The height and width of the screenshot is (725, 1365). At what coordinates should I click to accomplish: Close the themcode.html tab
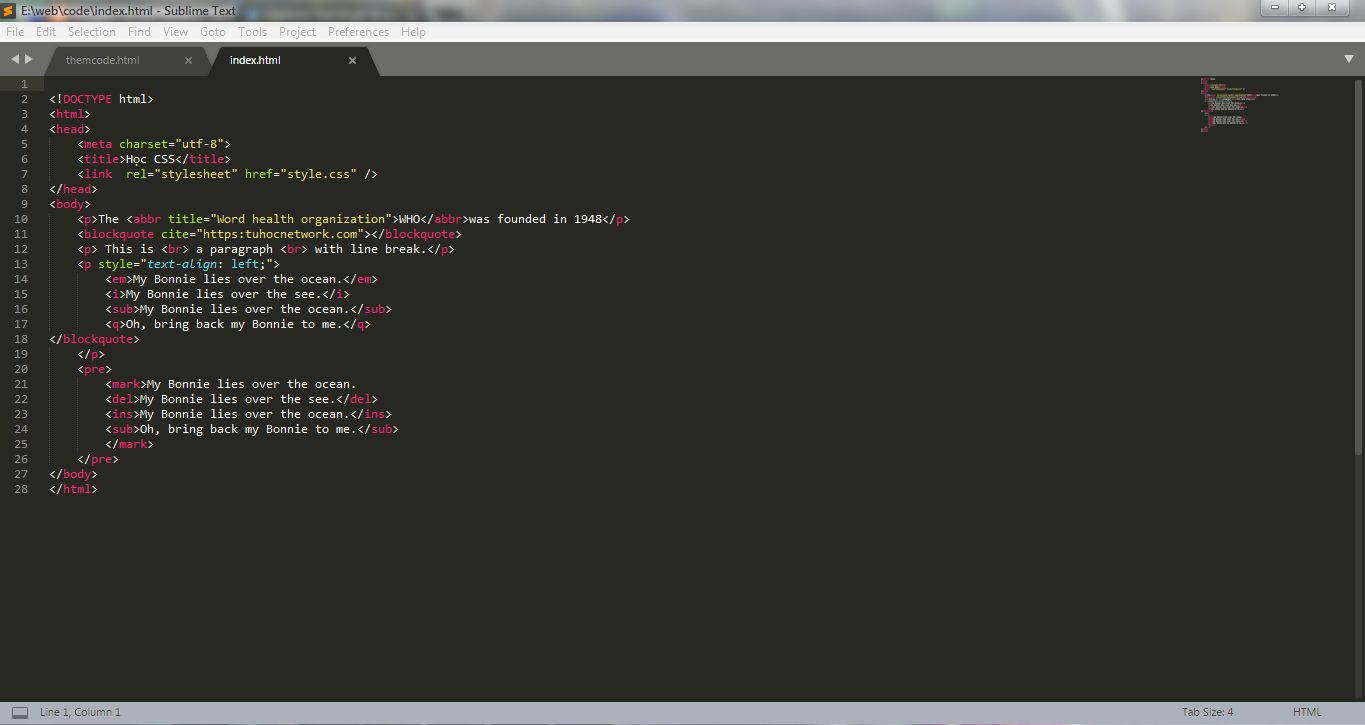click(x=186, y=60)
